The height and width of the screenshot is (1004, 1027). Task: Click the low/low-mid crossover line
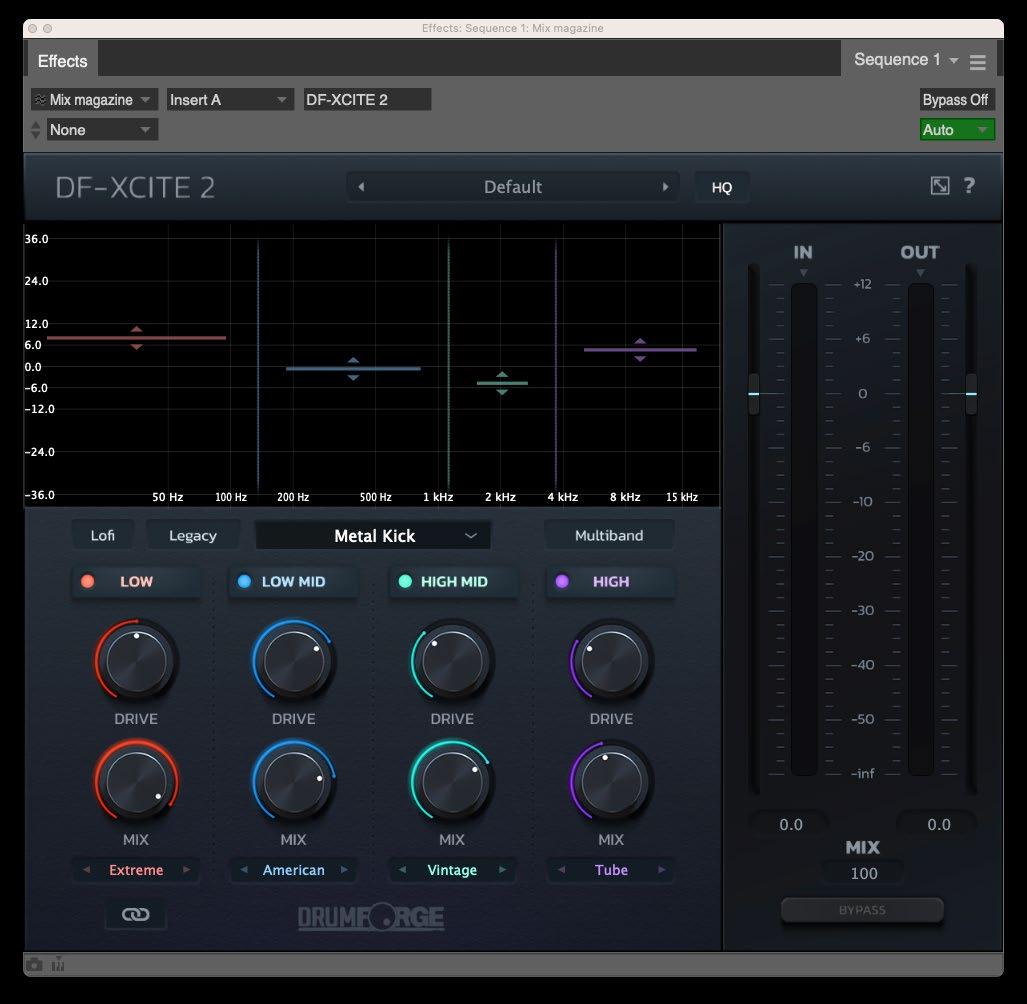[258, 367]
